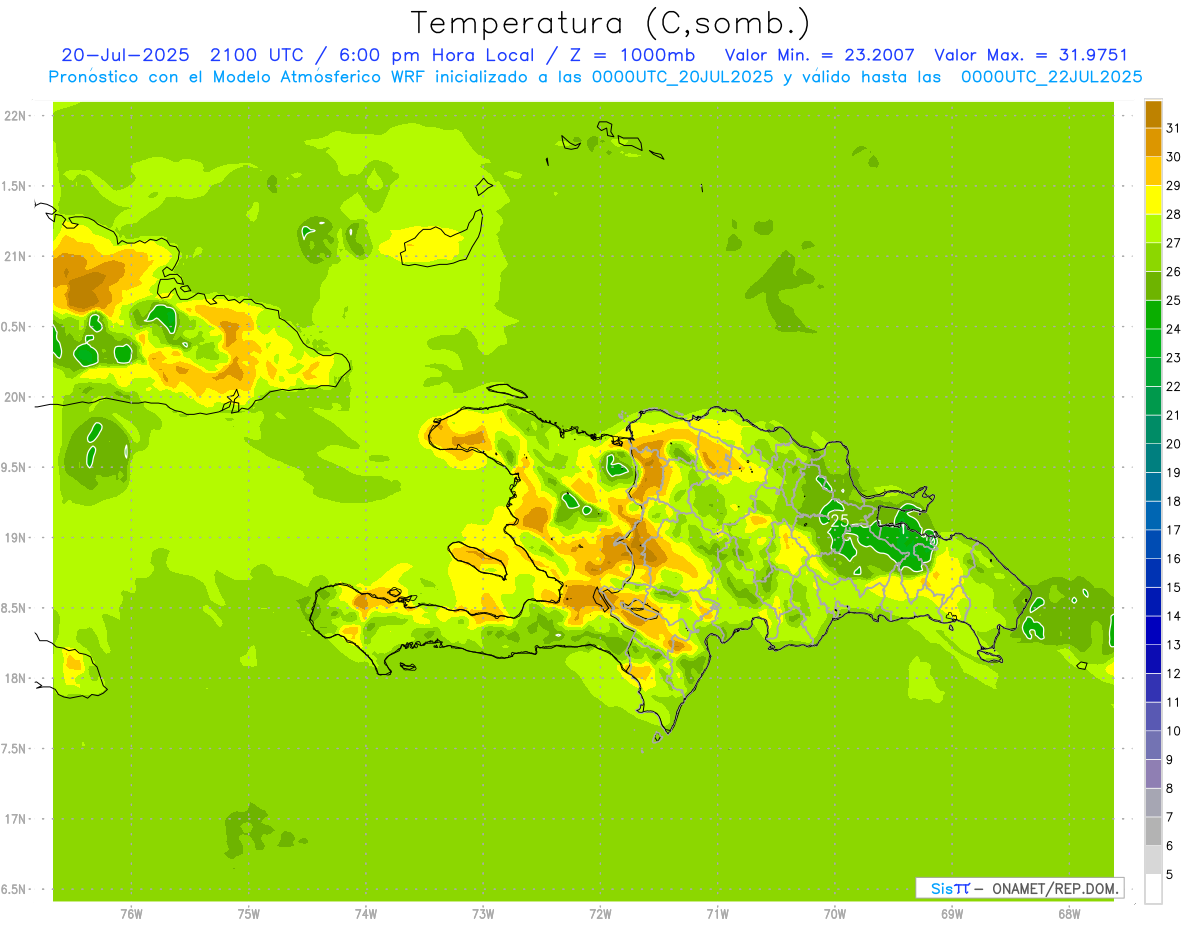Image resolution: width=1200 pixels, height=927 pixels.
Task: Click the "20N" latitude label
Action: click(15, 397)
